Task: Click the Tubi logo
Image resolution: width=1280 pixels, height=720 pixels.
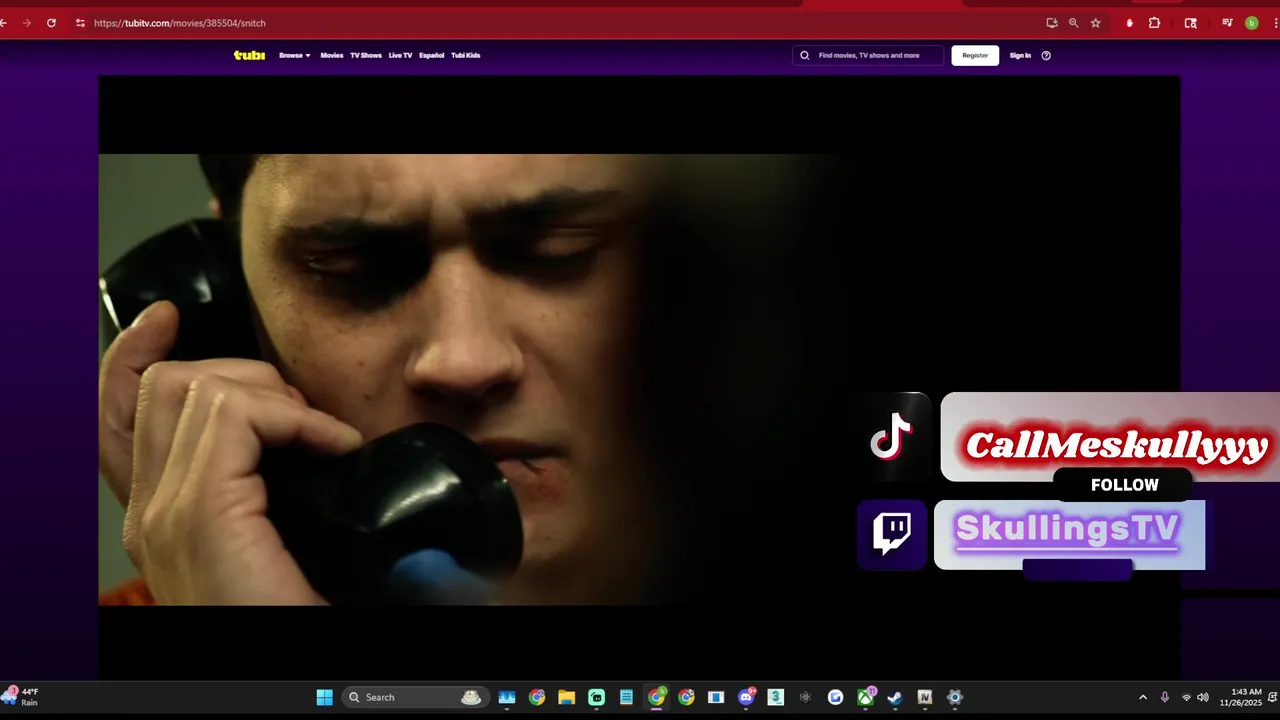Action: click(249, 55)
